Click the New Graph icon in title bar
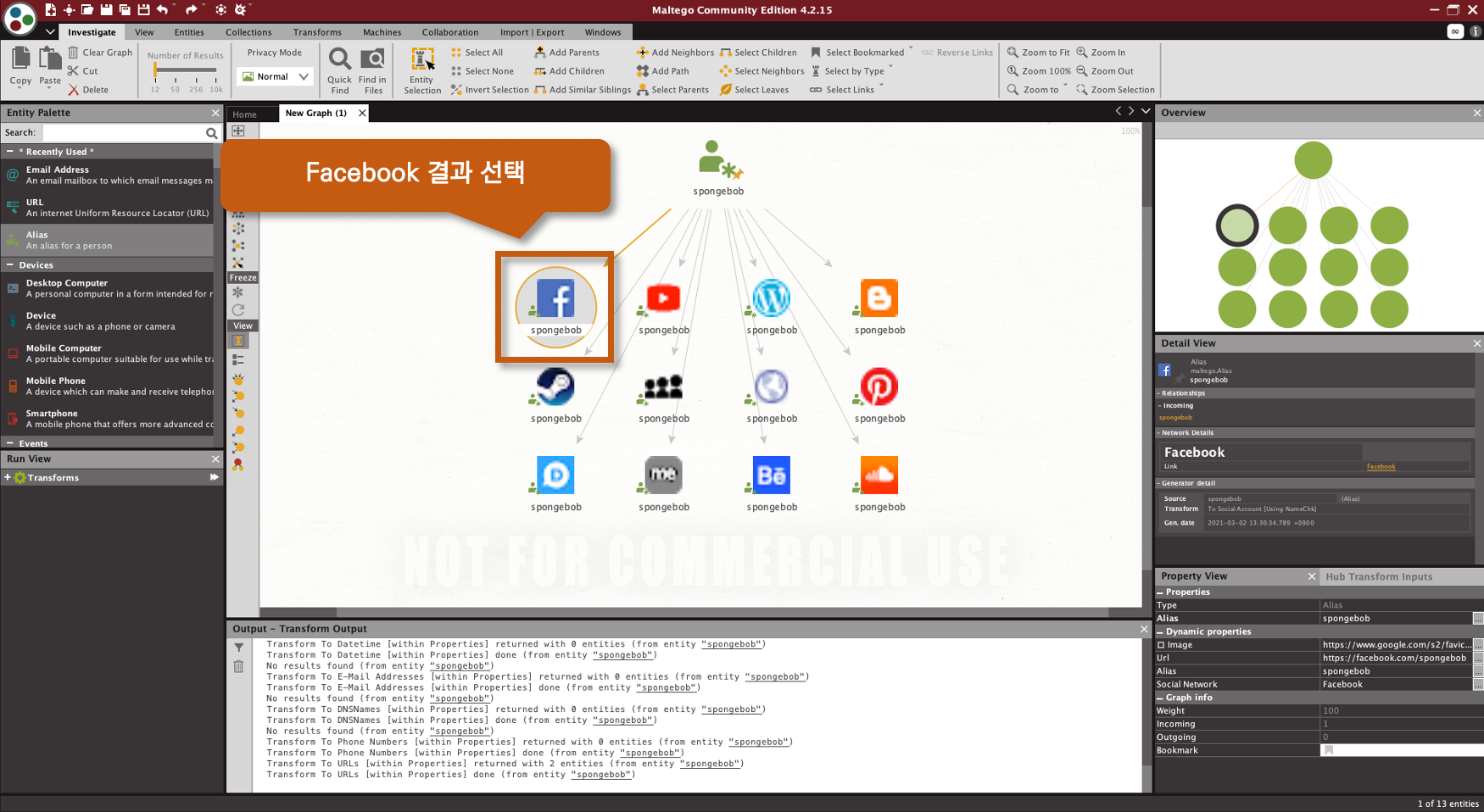 (51, 9)
